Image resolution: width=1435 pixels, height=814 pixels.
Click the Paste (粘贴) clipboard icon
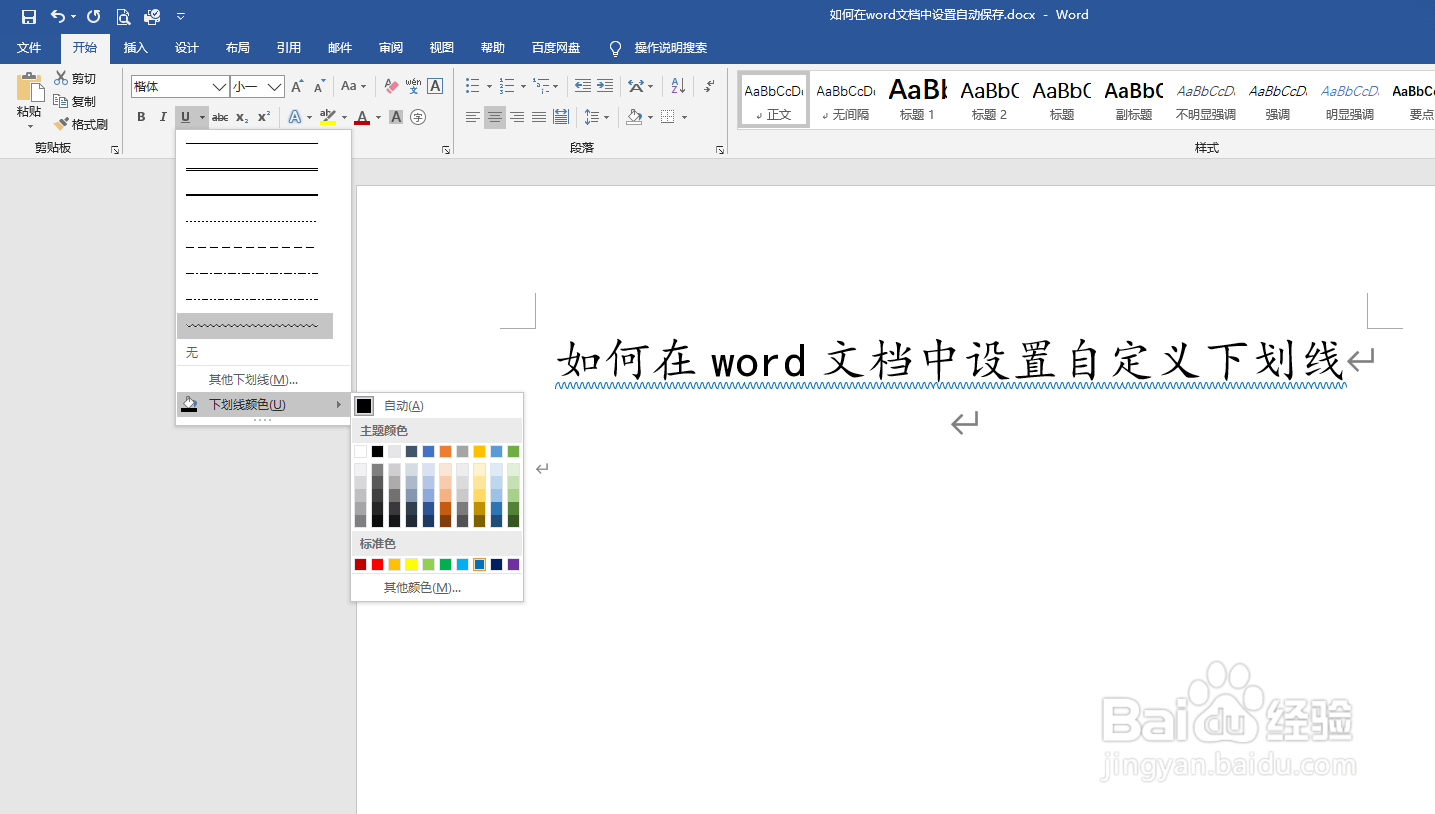30,87
